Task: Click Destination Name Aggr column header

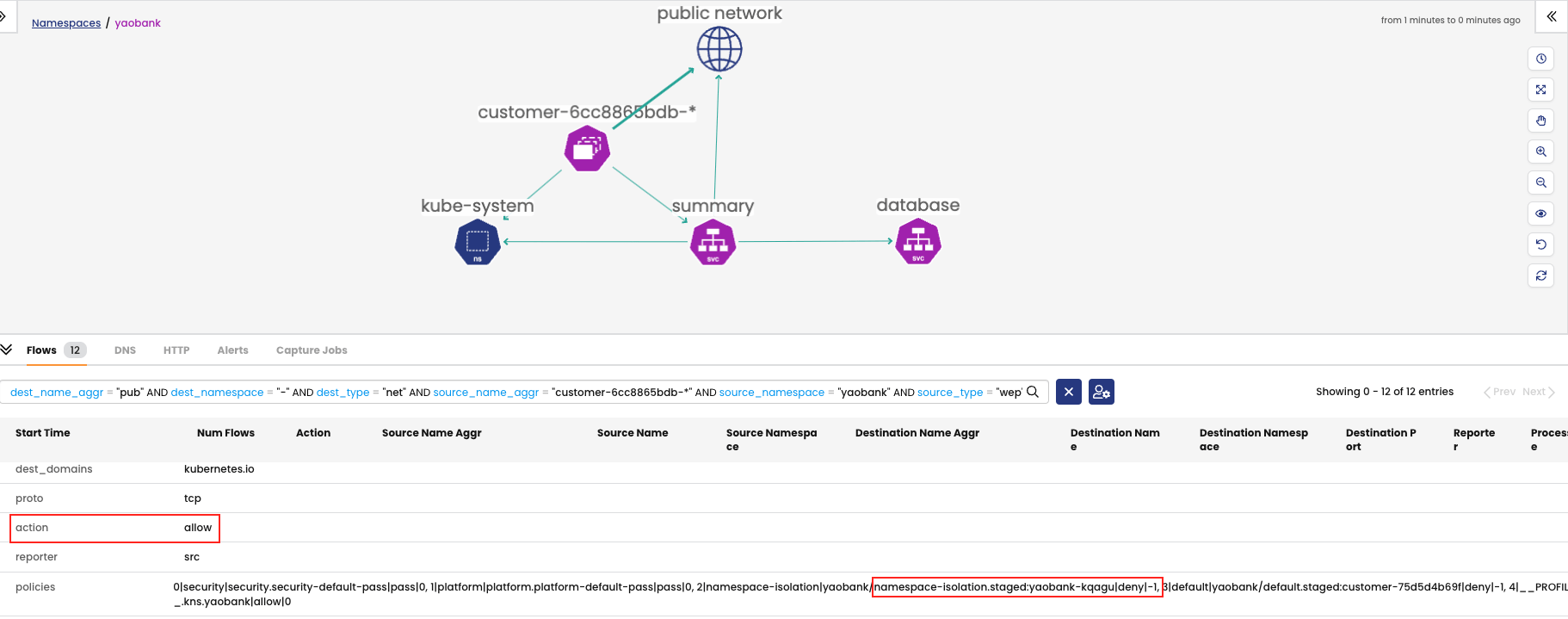Action: click(917, 433)
